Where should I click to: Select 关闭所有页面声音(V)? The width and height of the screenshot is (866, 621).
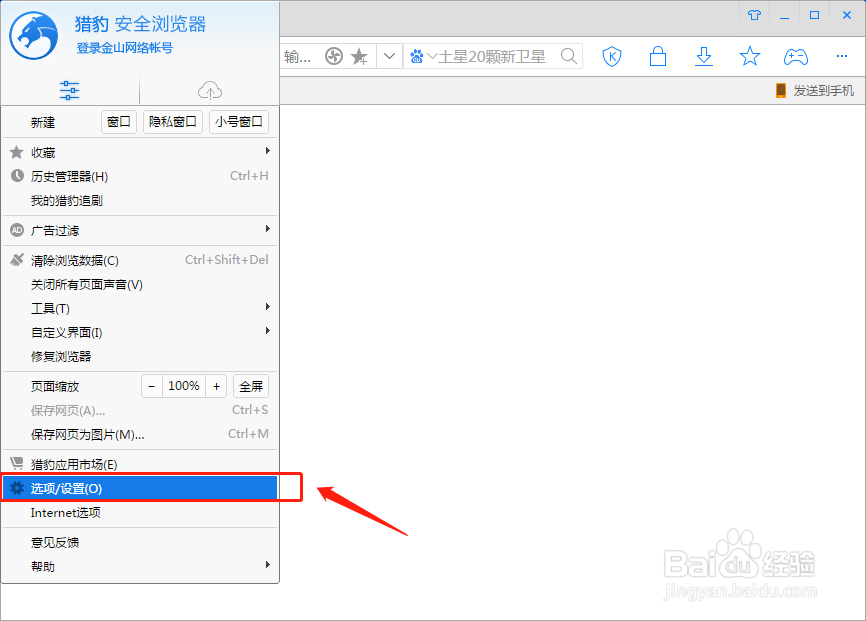click(x=140, y=285)
